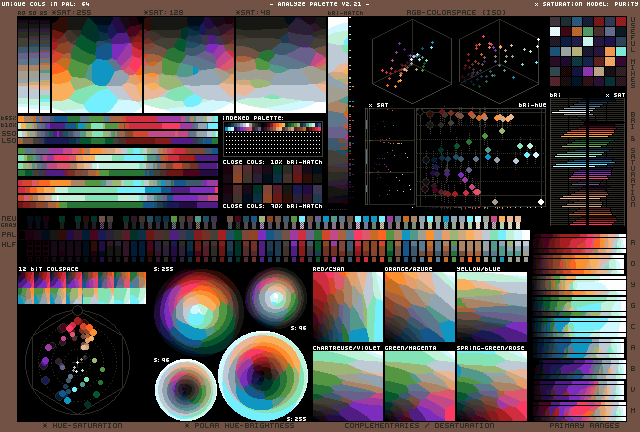Open the YELLOW/BLUE complementary map
640x432 pixels.
[492, 307]
